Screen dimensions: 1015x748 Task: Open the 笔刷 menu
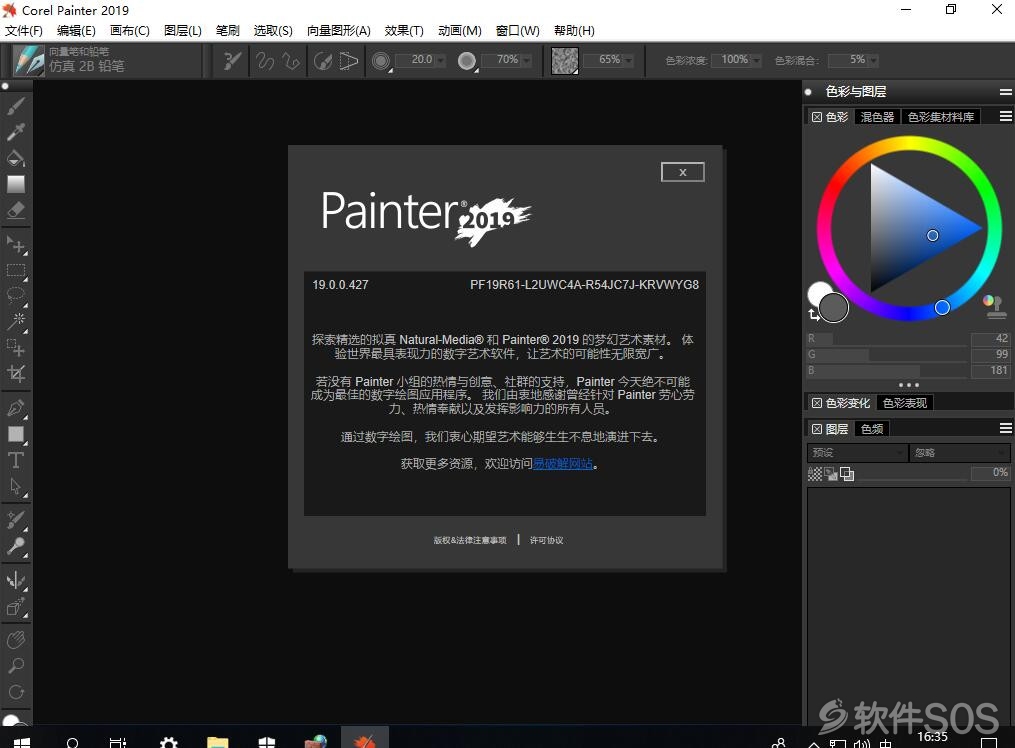pos(227,30)
